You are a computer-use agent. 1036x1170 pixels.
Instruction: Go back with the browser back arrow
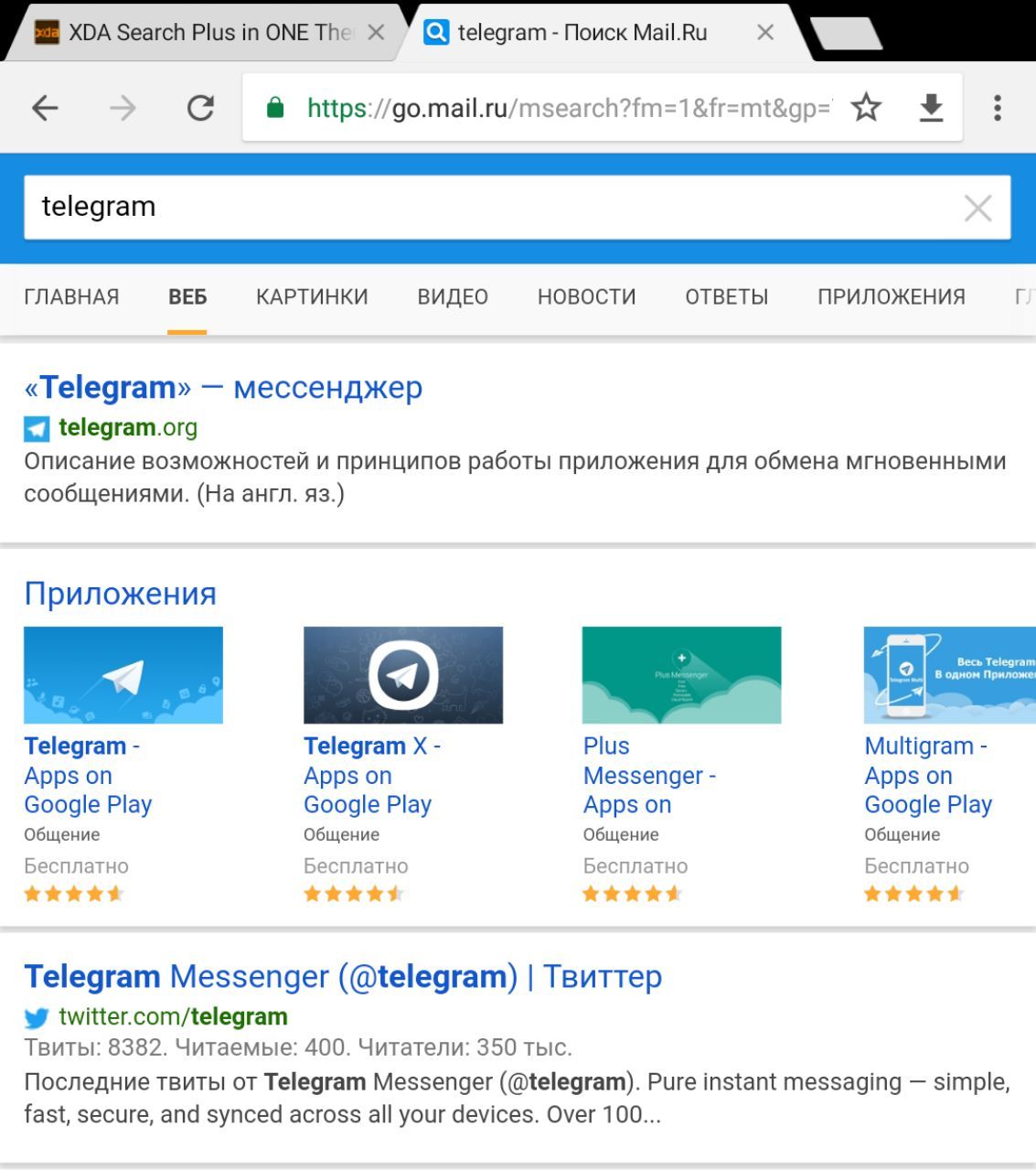click(45, 108)
